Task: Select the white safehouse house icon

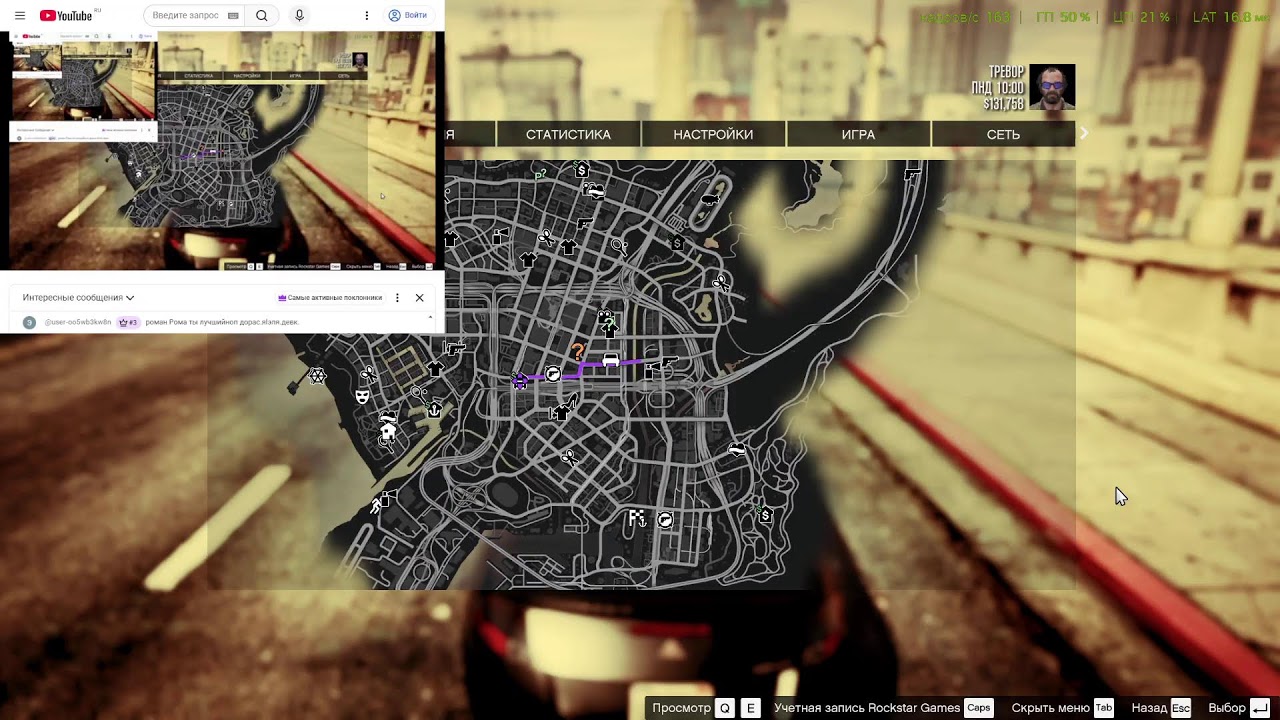Action: point(388,432)
